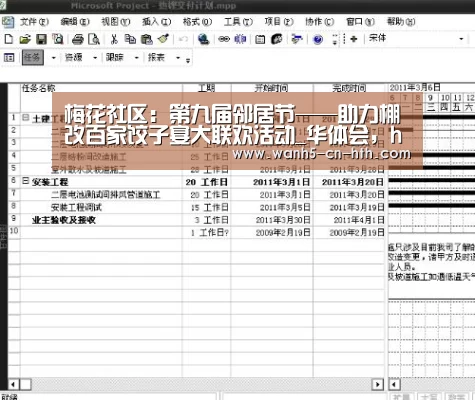Screen dimensions: 475x400
Task: Insert hyperlink with the globe icon
Action: tap(203, 39)
